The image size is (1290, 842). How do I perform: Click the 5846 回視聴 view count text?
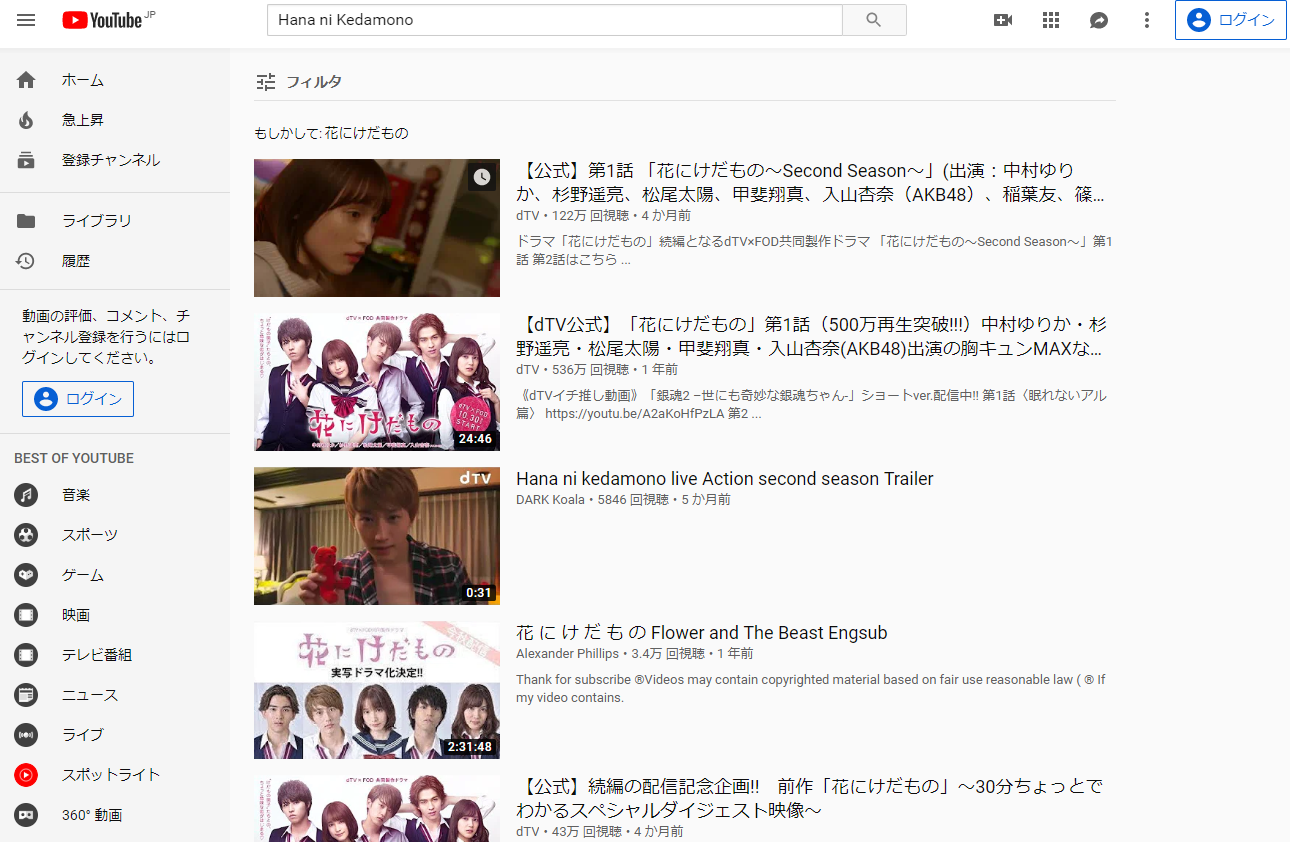click(634, 499)
